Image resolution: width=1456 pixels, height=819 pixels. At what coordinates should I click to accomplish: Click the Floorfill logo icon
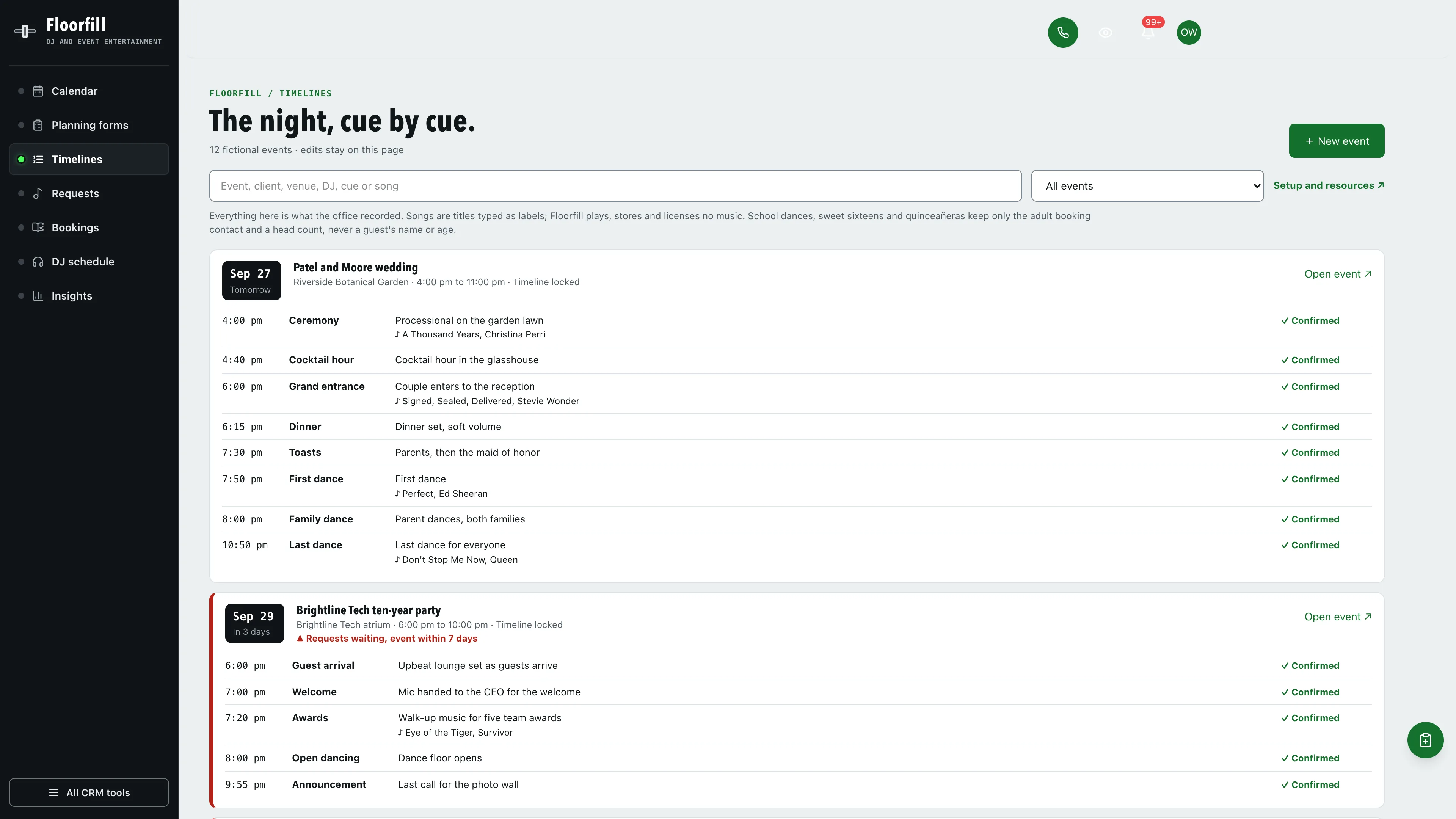(x=25, y=31)
